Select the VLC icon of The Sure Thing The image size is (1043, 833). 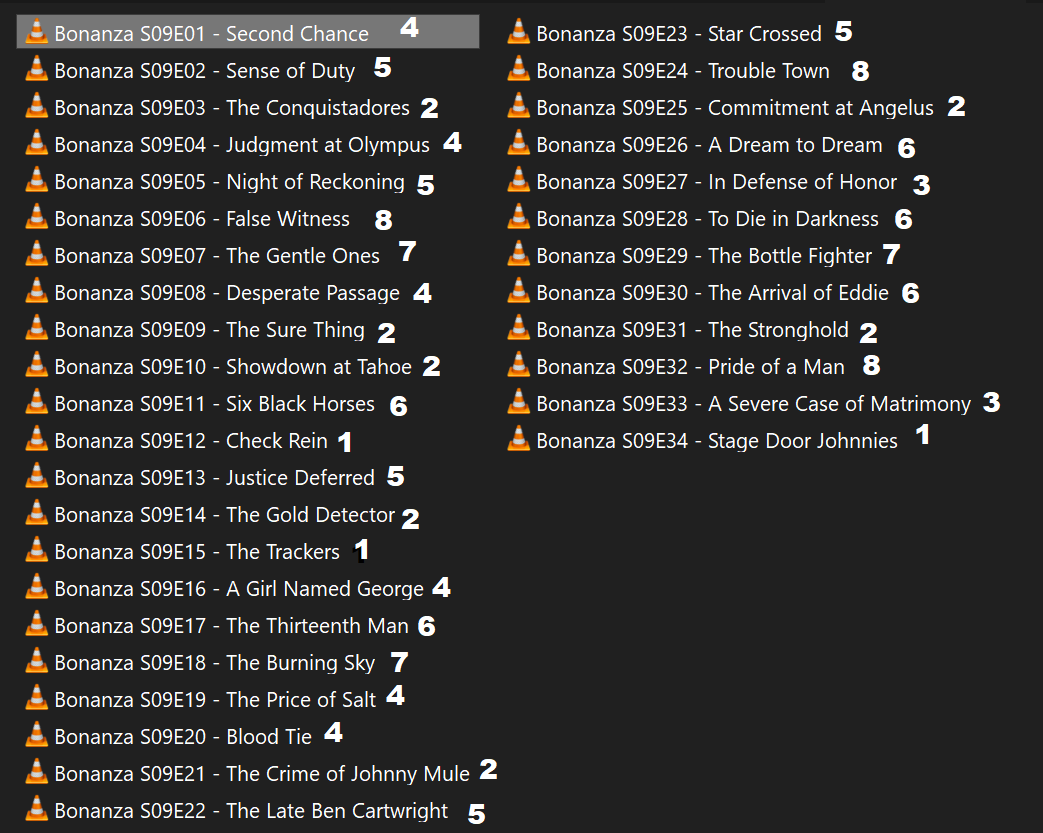(x=37, y=328)
